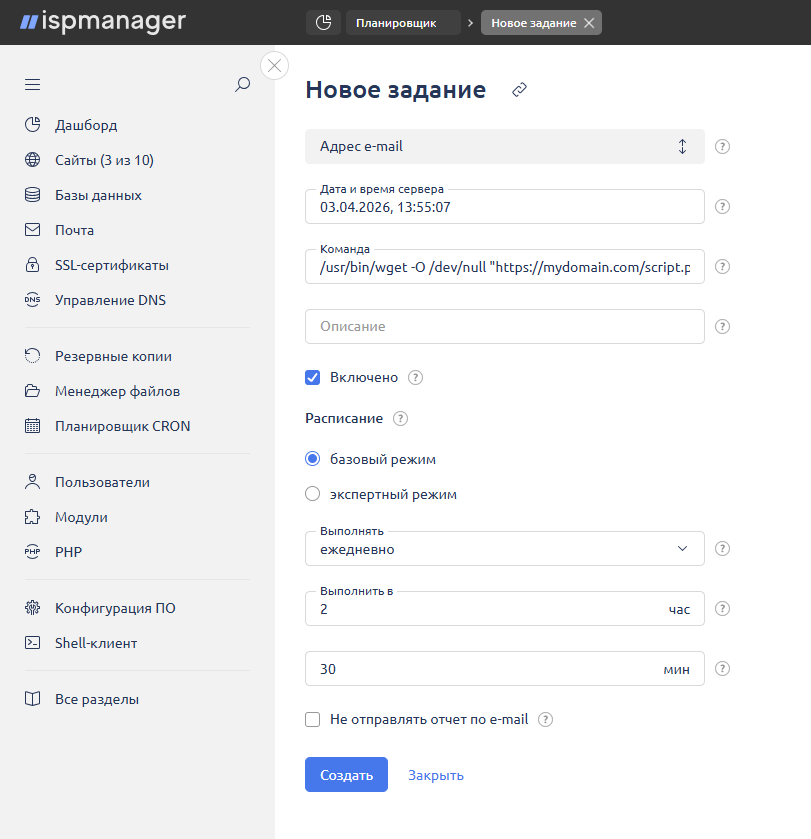The image size is (811, 839).
Task: Click the hamburger menu icon in sidebar
Action: [x=32, y=85]
